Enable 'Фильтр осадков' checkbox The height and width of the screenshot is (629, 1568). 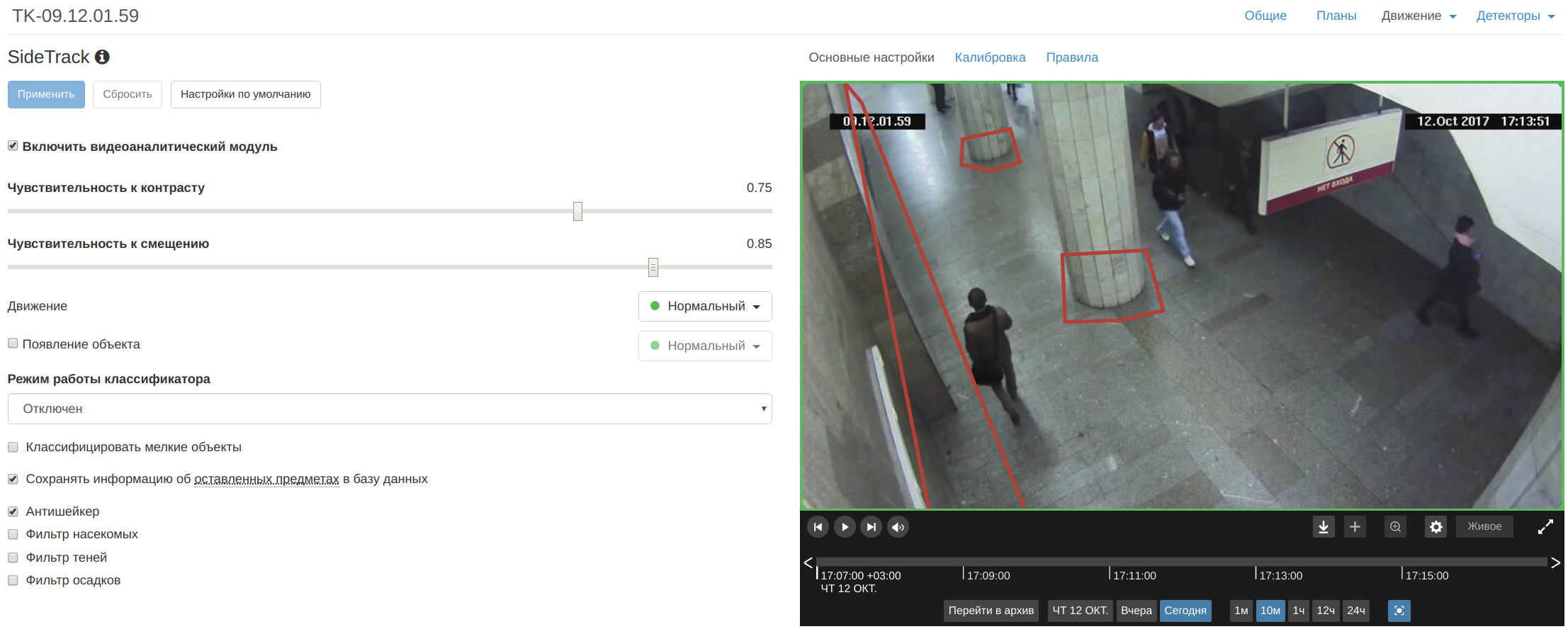pyautogui.click(x=13, y=580)
